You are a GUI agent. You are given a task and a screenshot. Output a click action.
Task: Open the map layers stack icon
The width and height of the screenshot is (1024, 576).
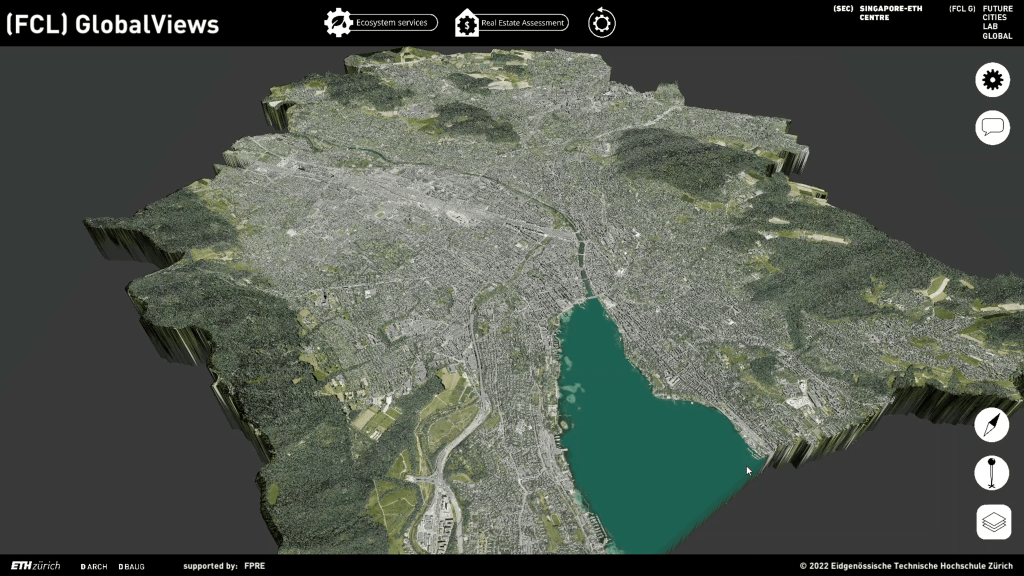[993, 521]
